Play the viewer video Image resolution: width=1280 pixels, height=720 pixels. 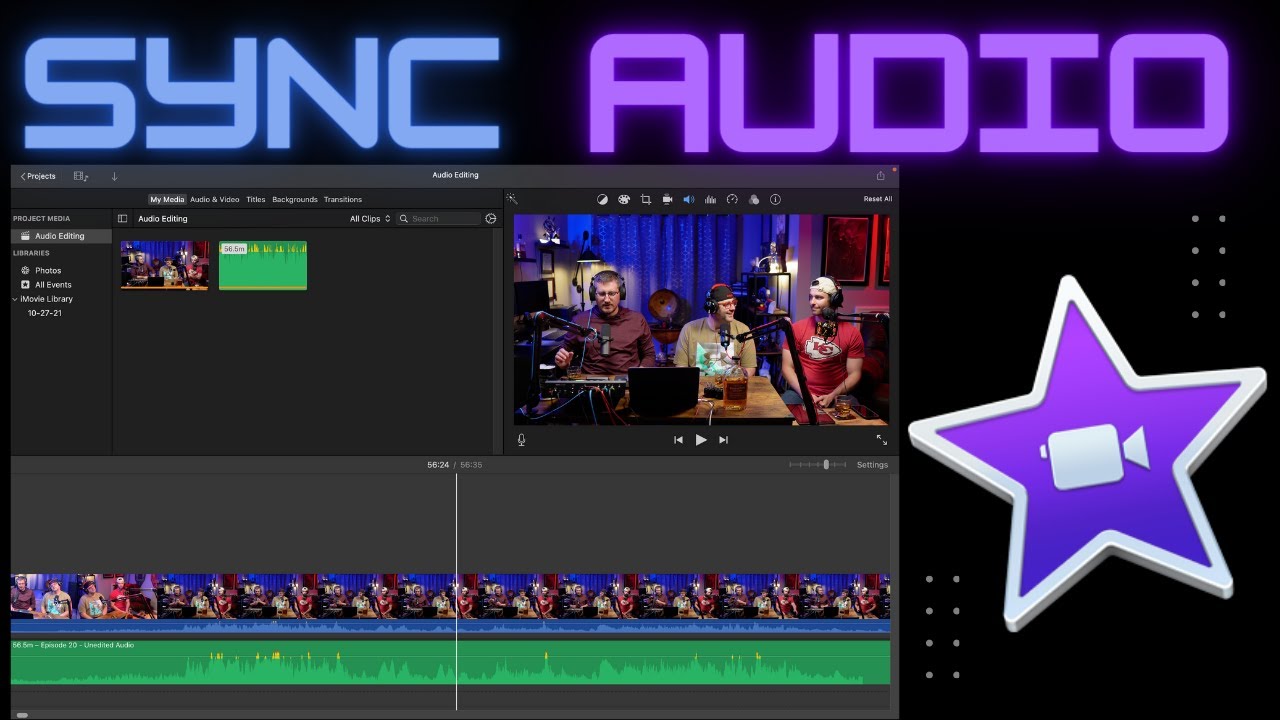click(701, 440)
